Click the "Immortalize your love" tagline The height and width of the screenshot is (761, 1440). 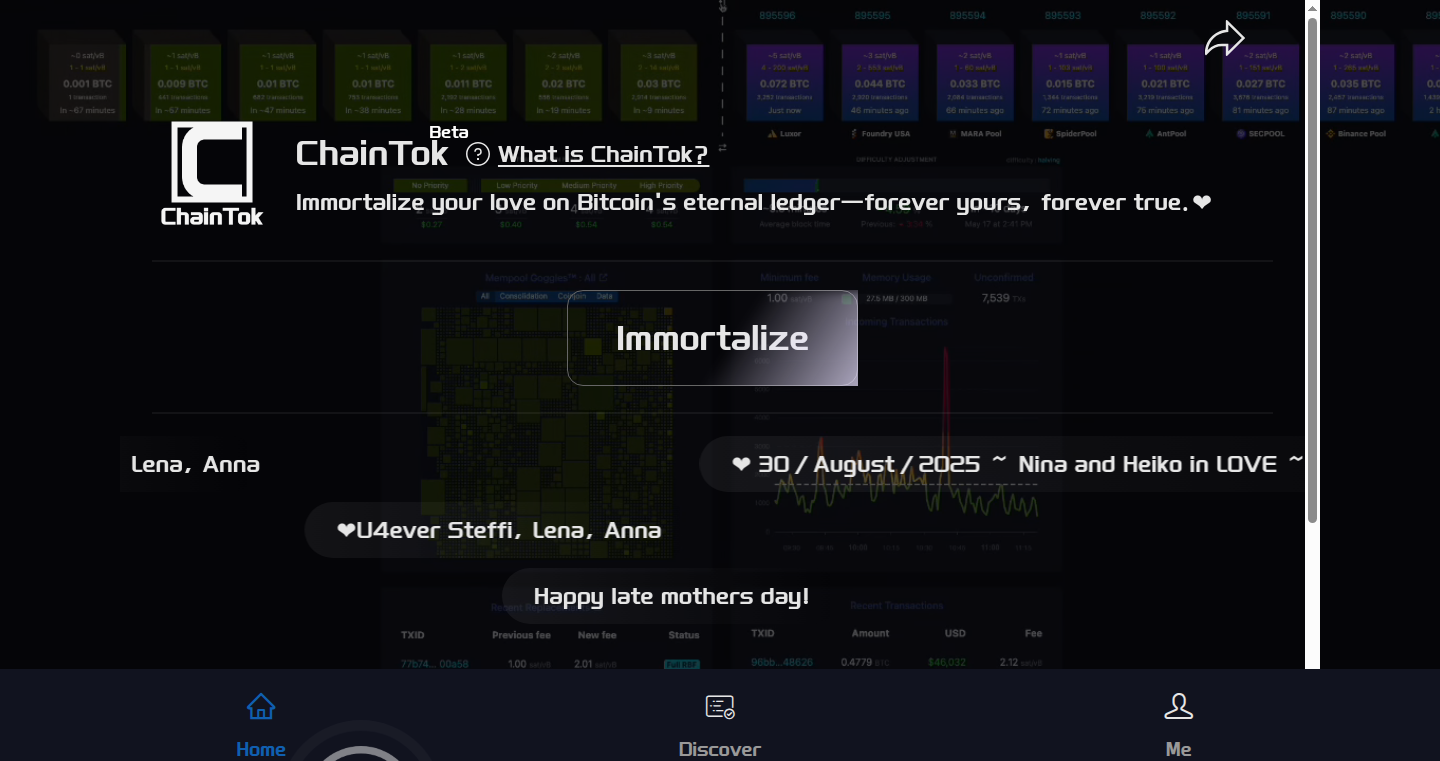754,202
